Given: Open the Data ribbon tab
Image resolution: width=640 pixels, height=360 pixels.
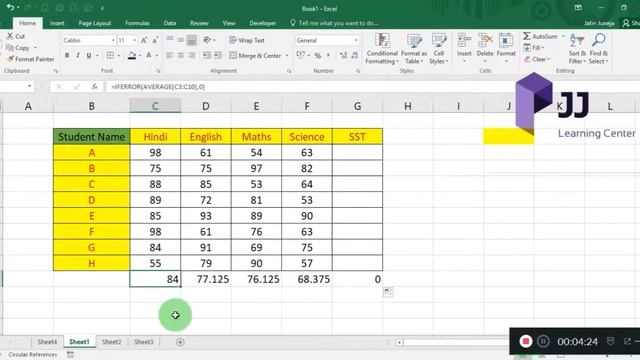Looking at the screenshot, I should point(170,23).
